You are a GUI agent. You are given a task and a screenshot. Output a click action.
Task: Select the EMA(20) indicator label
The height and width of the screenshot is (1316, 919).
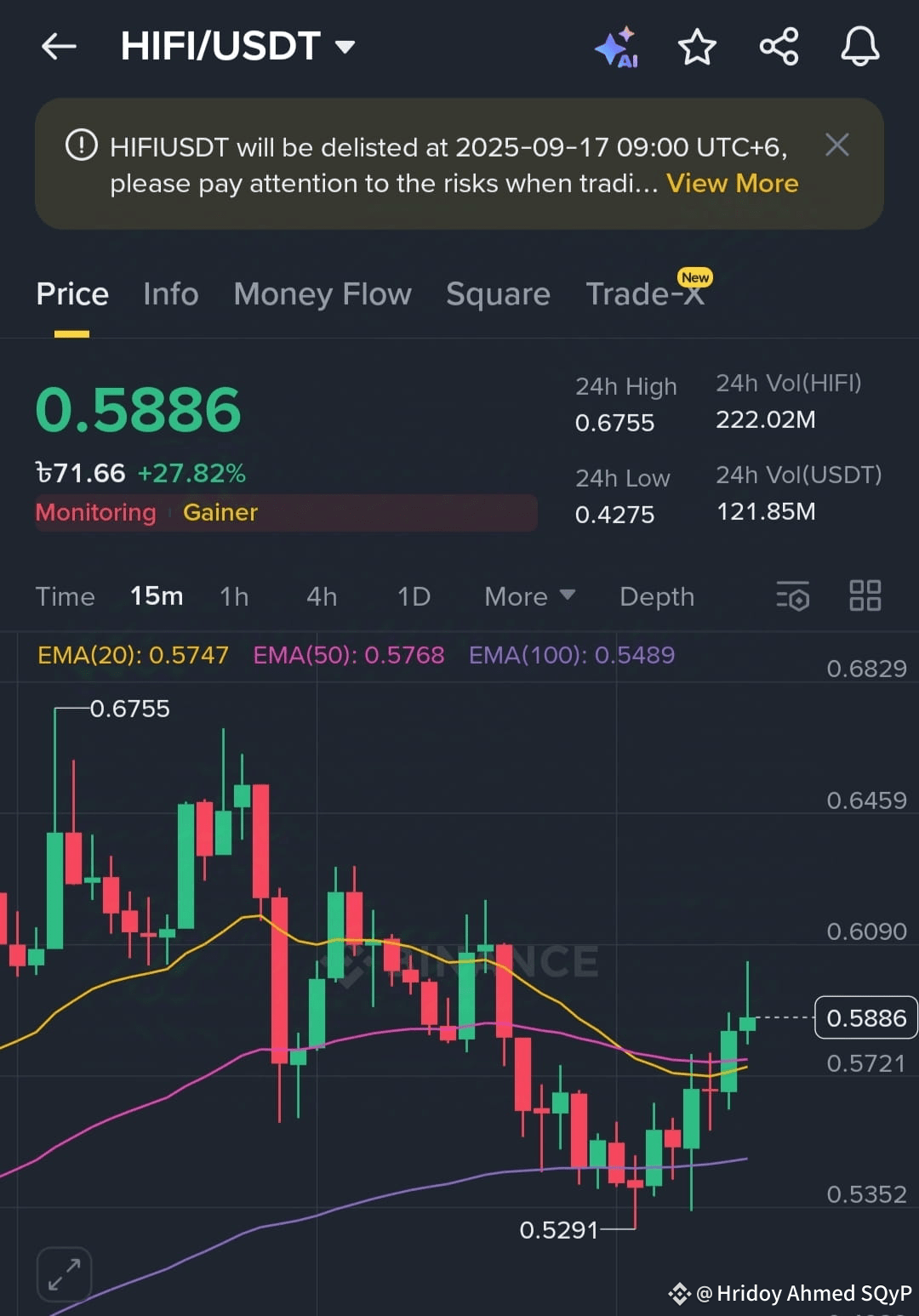click(132, 655)
